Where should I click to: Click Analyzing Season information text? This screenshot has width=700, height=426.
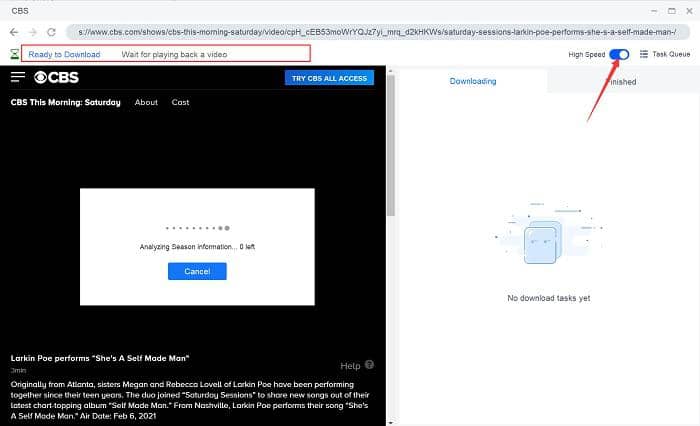click(x=197, y=246)
